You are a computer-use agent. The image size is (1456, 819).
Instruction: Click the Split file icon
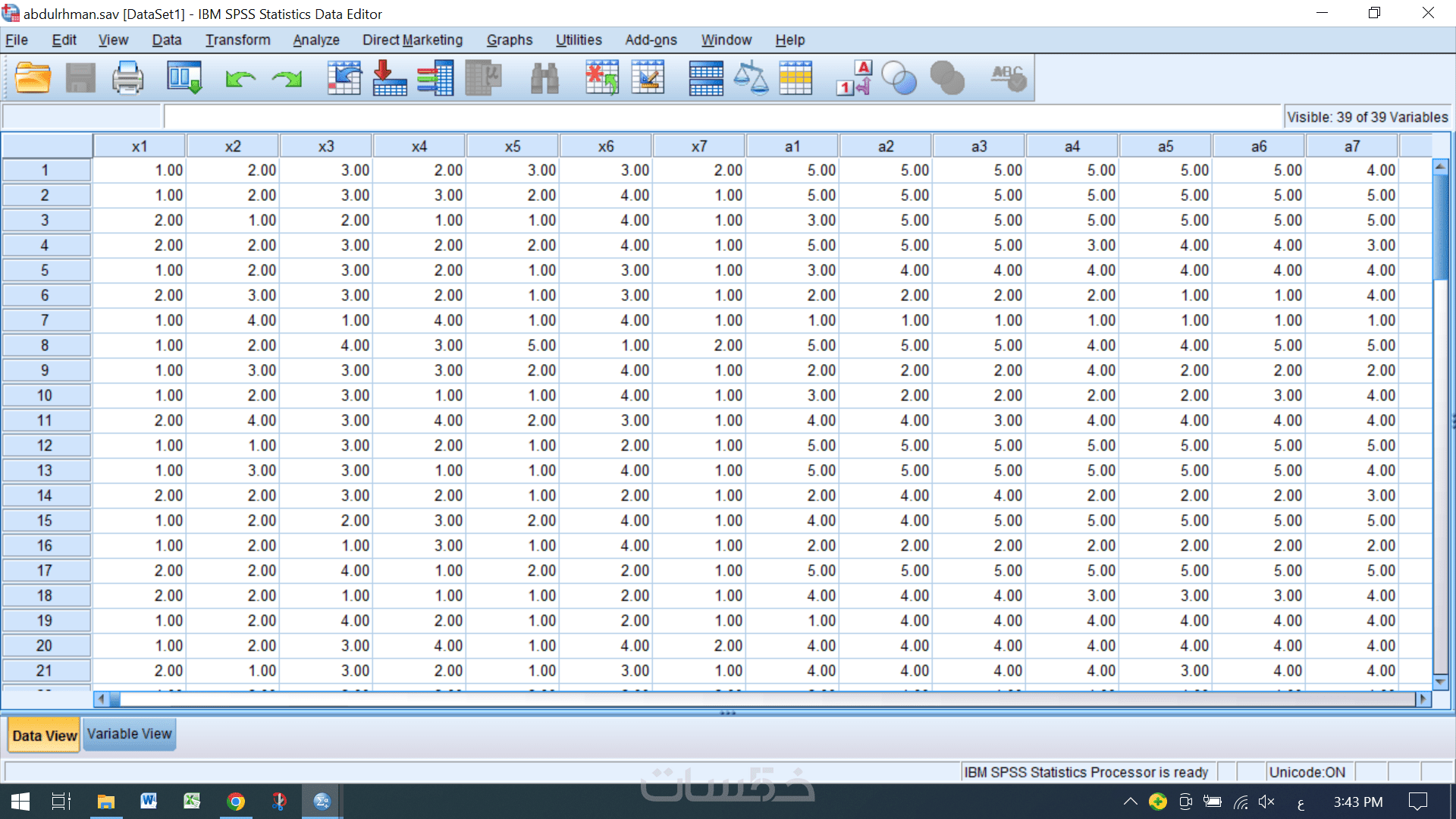[705, 77]
